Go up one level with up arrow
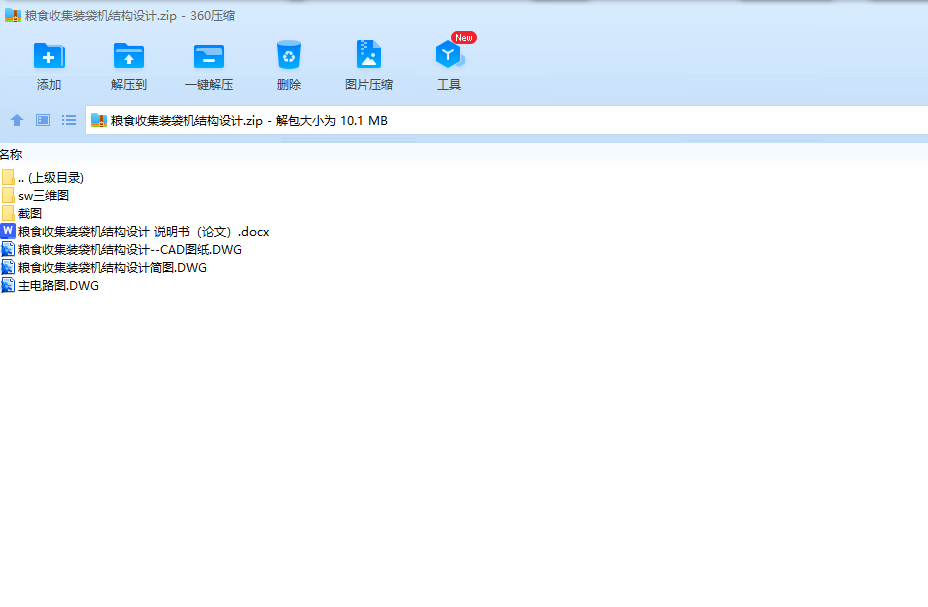The image size is (928, 607). pos(17,120)
